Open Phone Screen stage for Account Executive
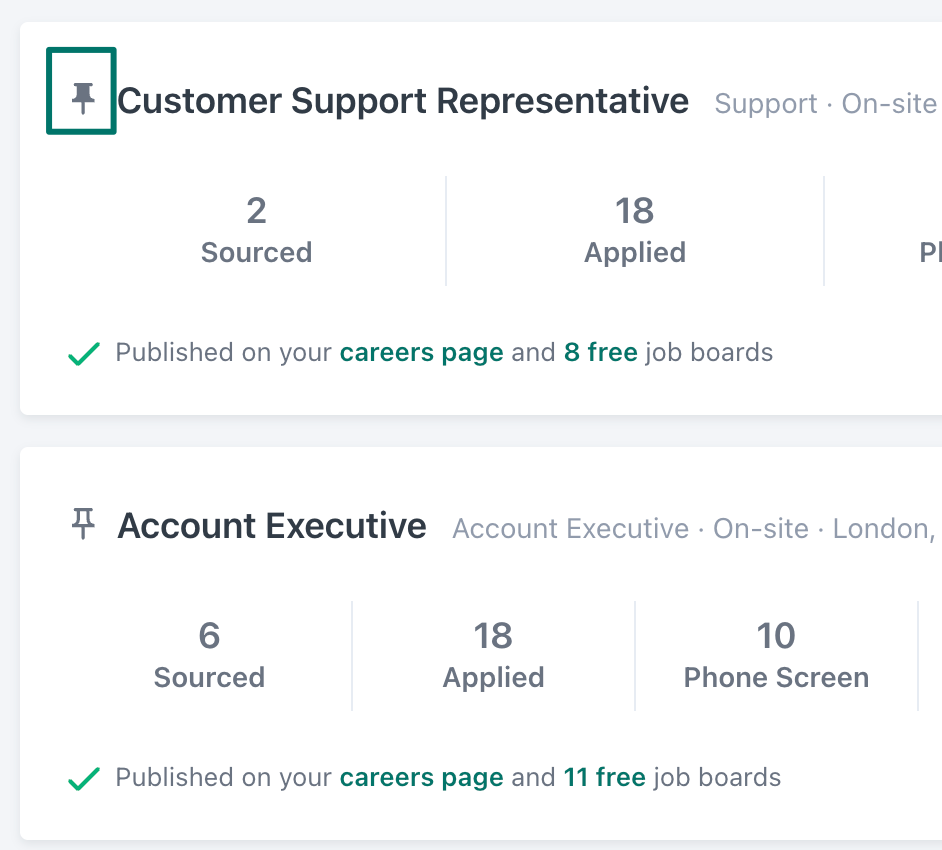 [x=776, y=656]
